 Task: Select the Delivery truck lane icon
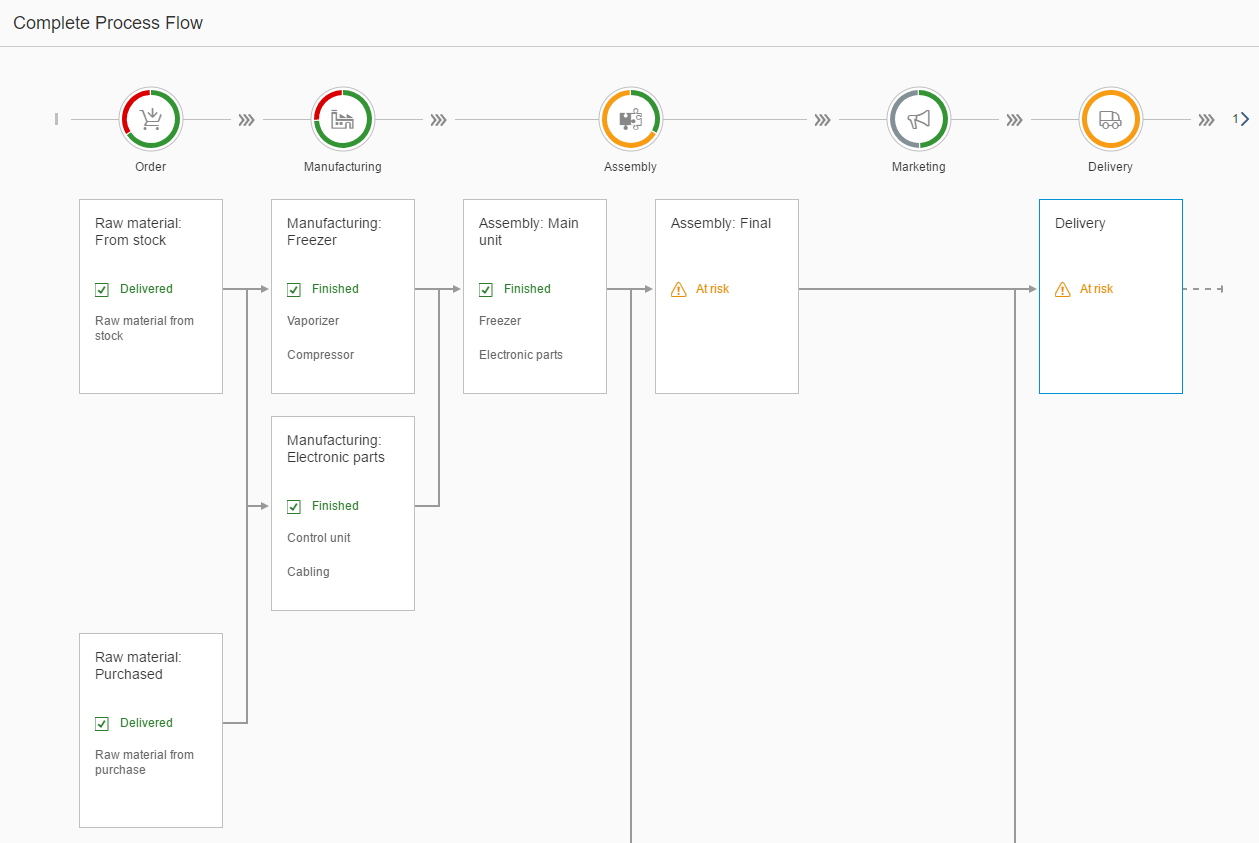[1110, 120]
